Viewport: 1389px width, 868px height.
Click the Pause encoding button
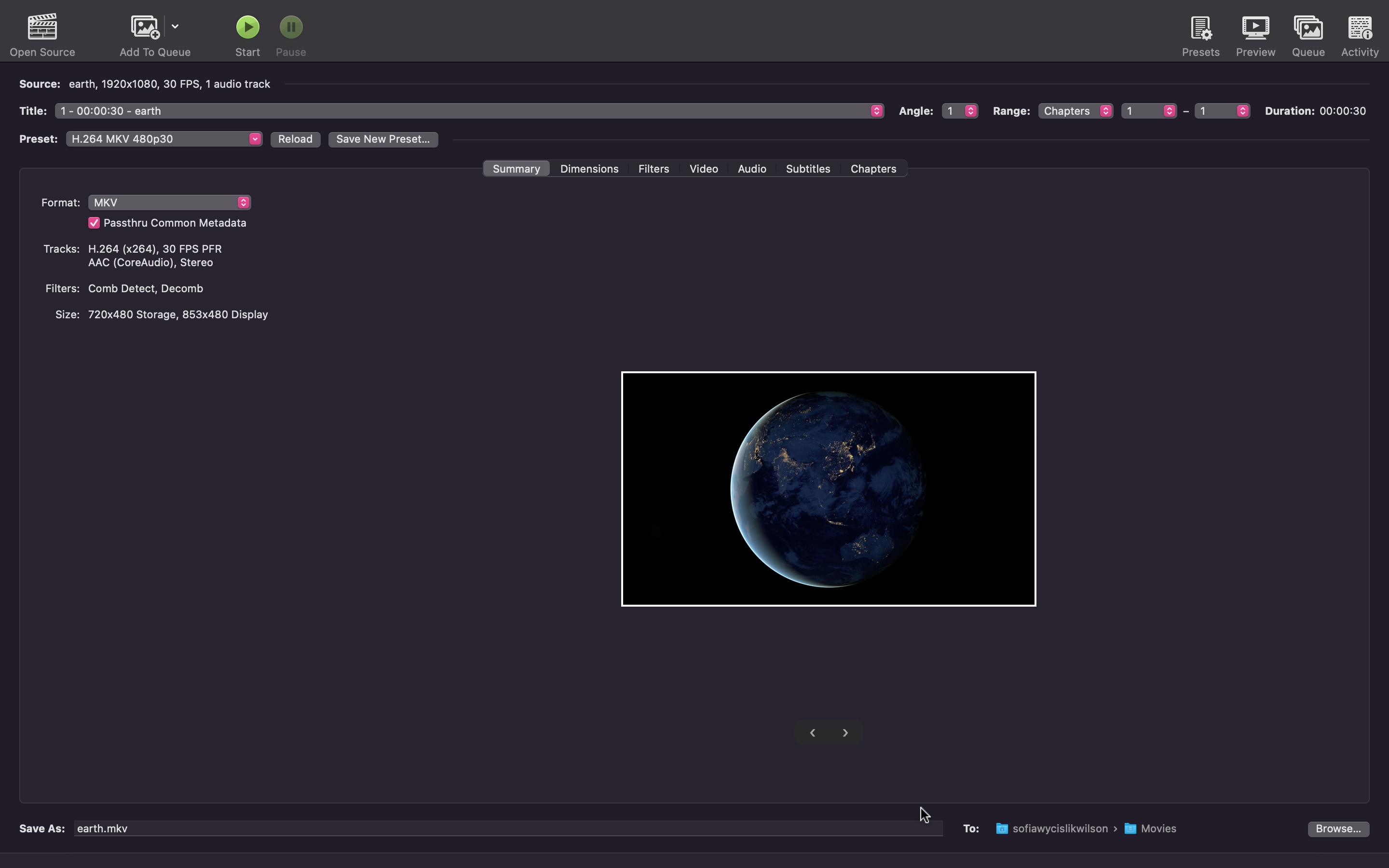point(291,27)
